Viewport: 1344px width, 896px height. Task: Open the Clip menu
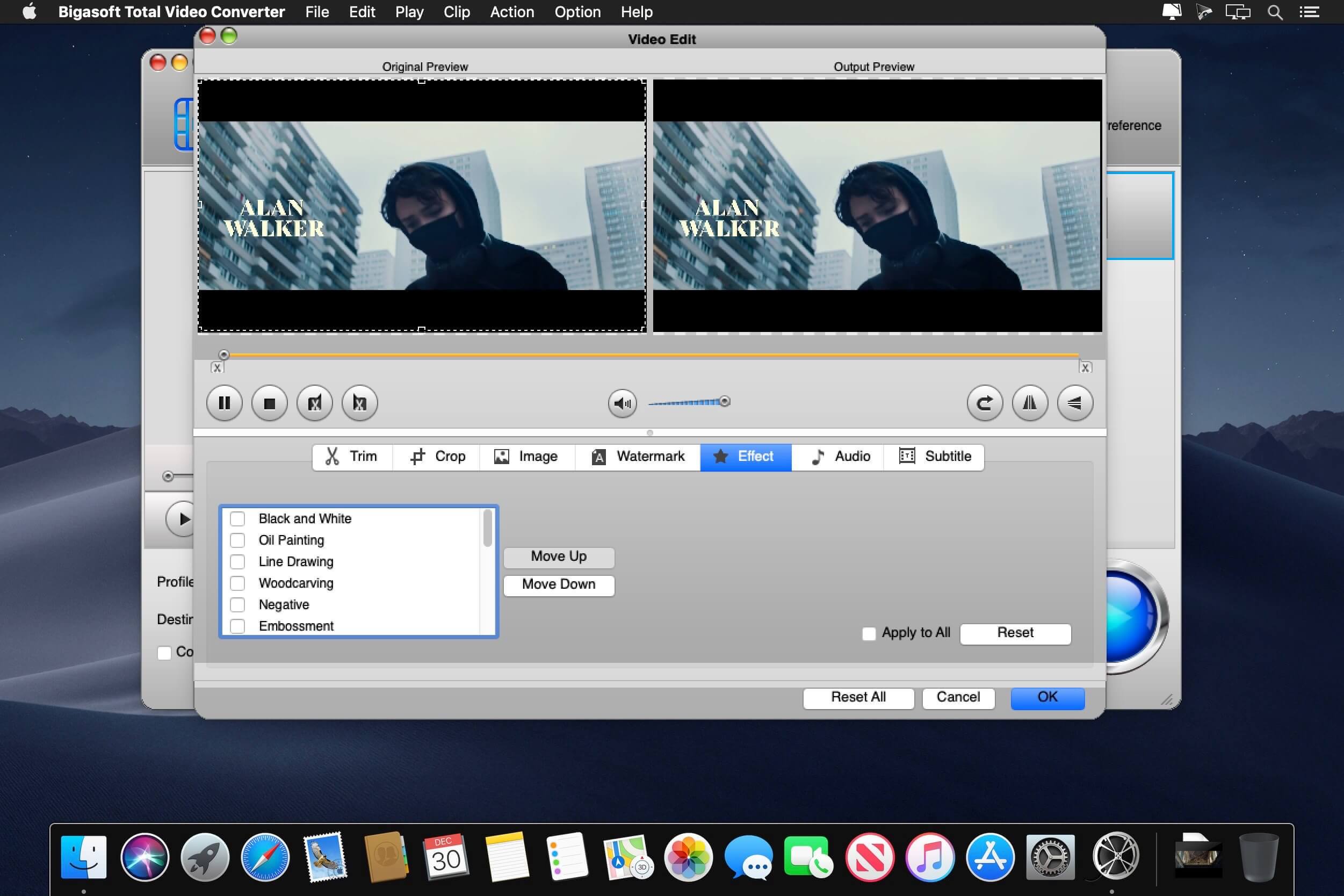tap(457, 12)
